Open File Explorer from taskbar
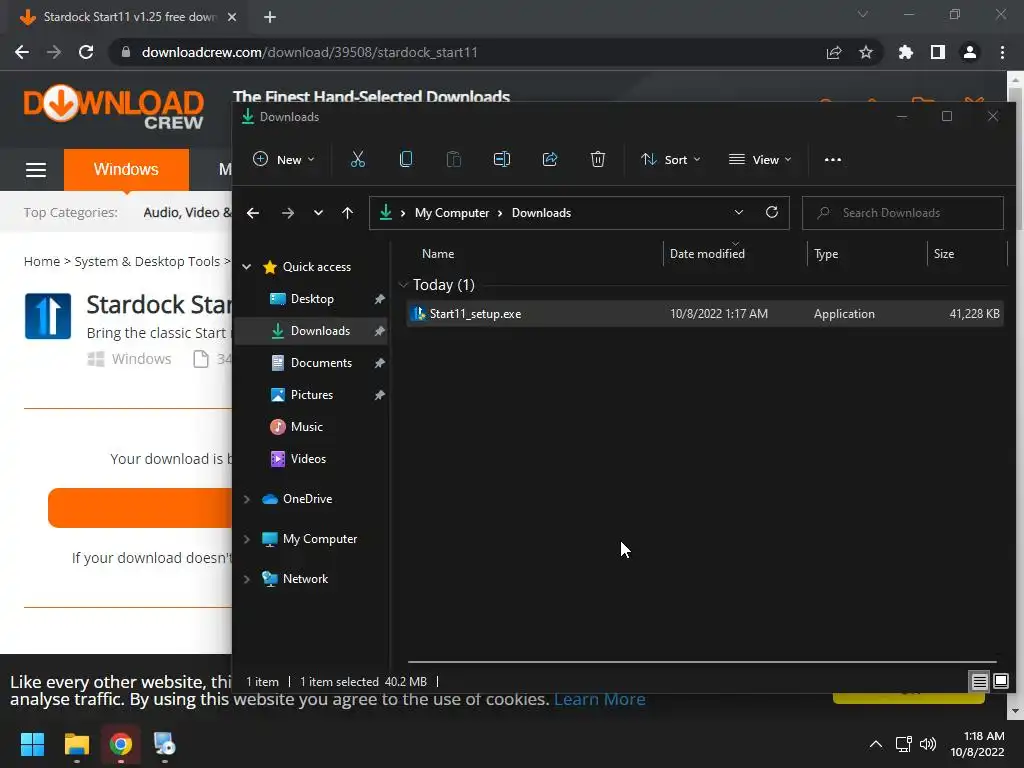Viewport: 1024px width, 768px height. pyautogui.click(x=76, y=744)
